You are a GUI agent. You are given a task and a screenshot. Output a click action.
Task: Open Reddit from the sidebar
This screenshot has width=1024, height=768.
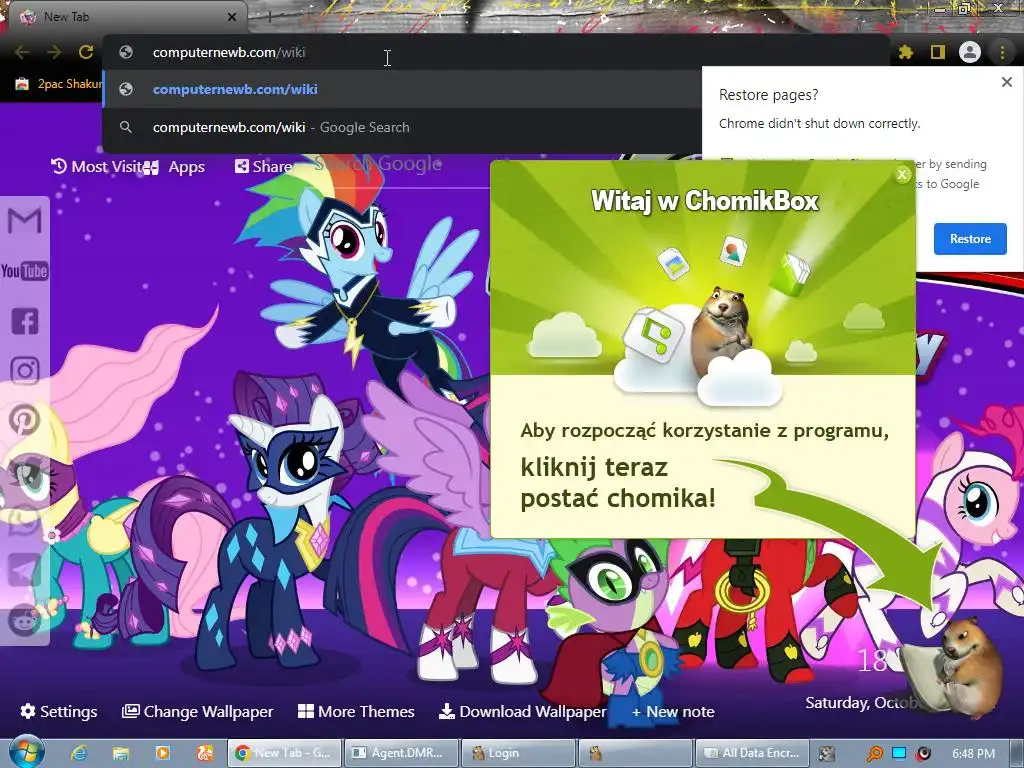coord(25,620)
